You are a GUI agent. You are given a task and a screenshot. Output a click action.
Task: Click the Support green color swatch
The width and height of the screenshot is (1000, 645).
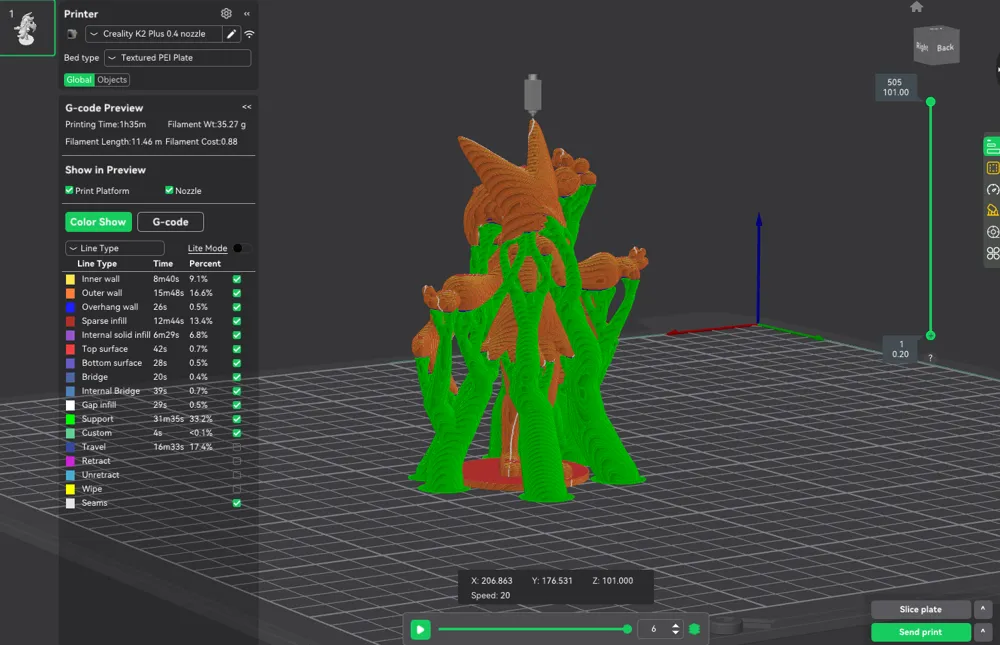pyautogui.click(x=70, y=419)
